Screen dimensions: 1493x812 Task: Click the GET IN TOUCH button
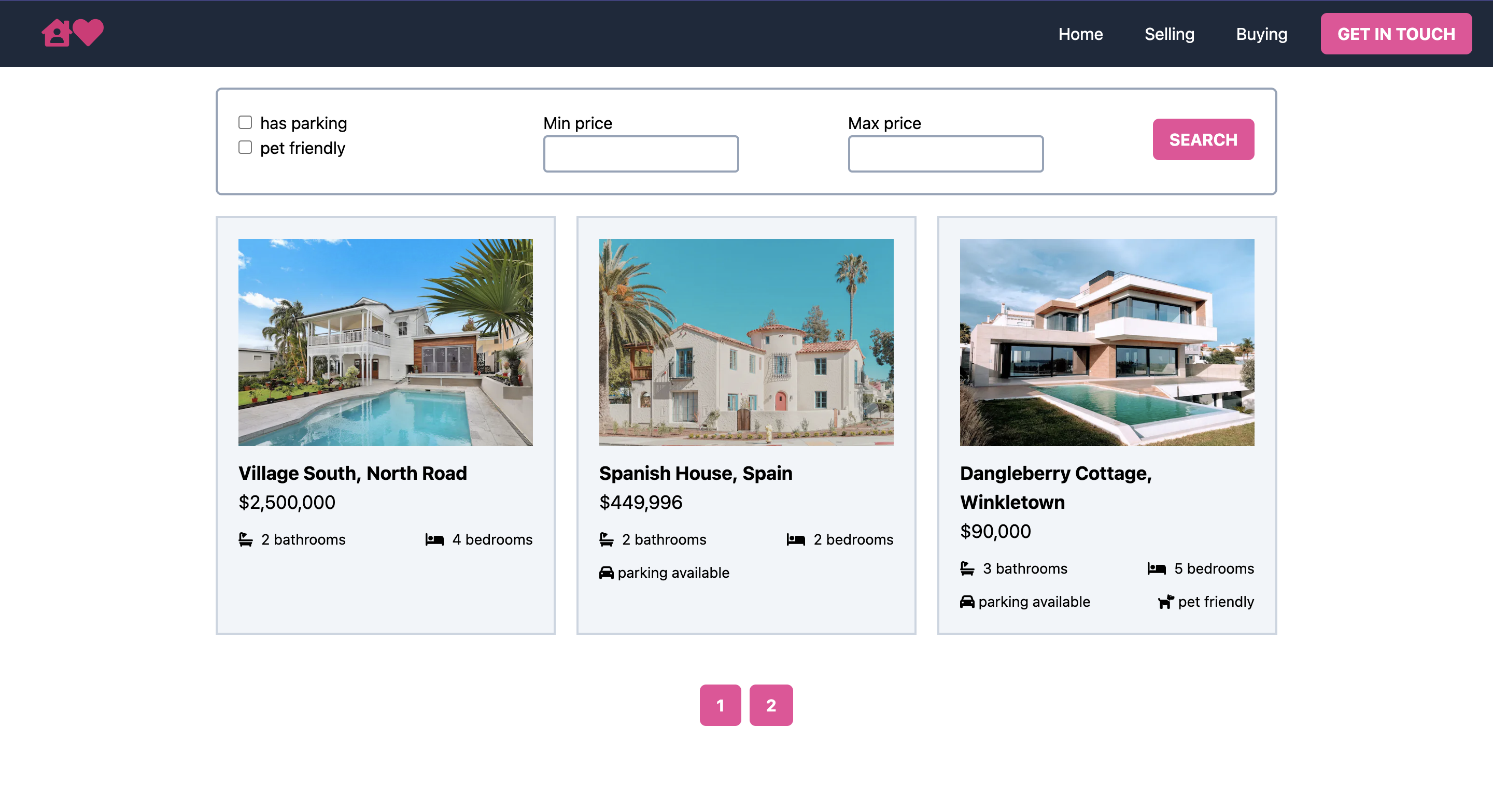click(x=1396, y=34)
